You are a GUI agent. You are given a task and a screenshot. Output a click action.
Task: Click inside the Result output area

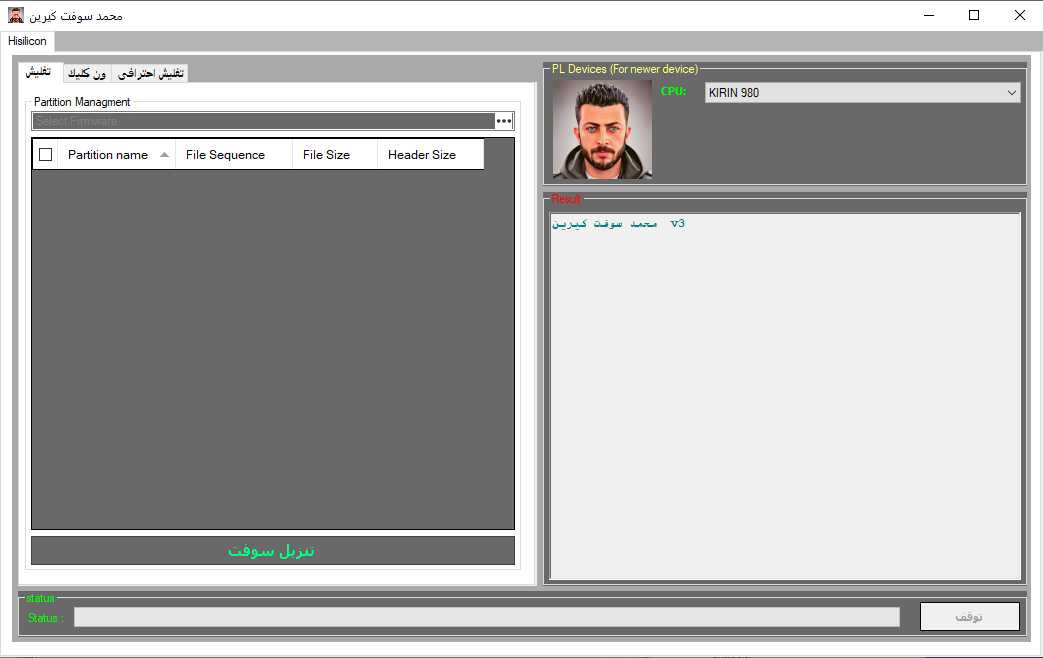click(785, 400)
